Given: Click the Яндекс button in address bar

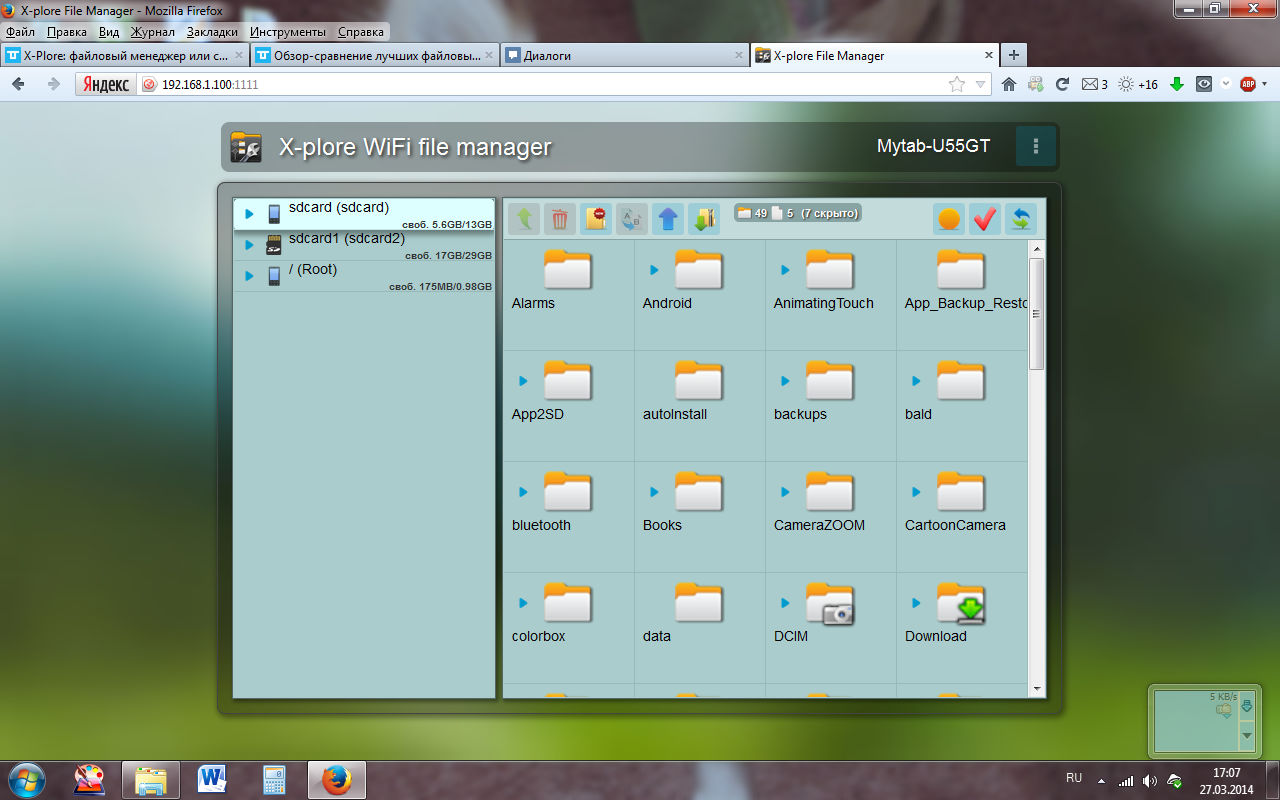Looking at the screenshot, I should (x=105, y=84).
